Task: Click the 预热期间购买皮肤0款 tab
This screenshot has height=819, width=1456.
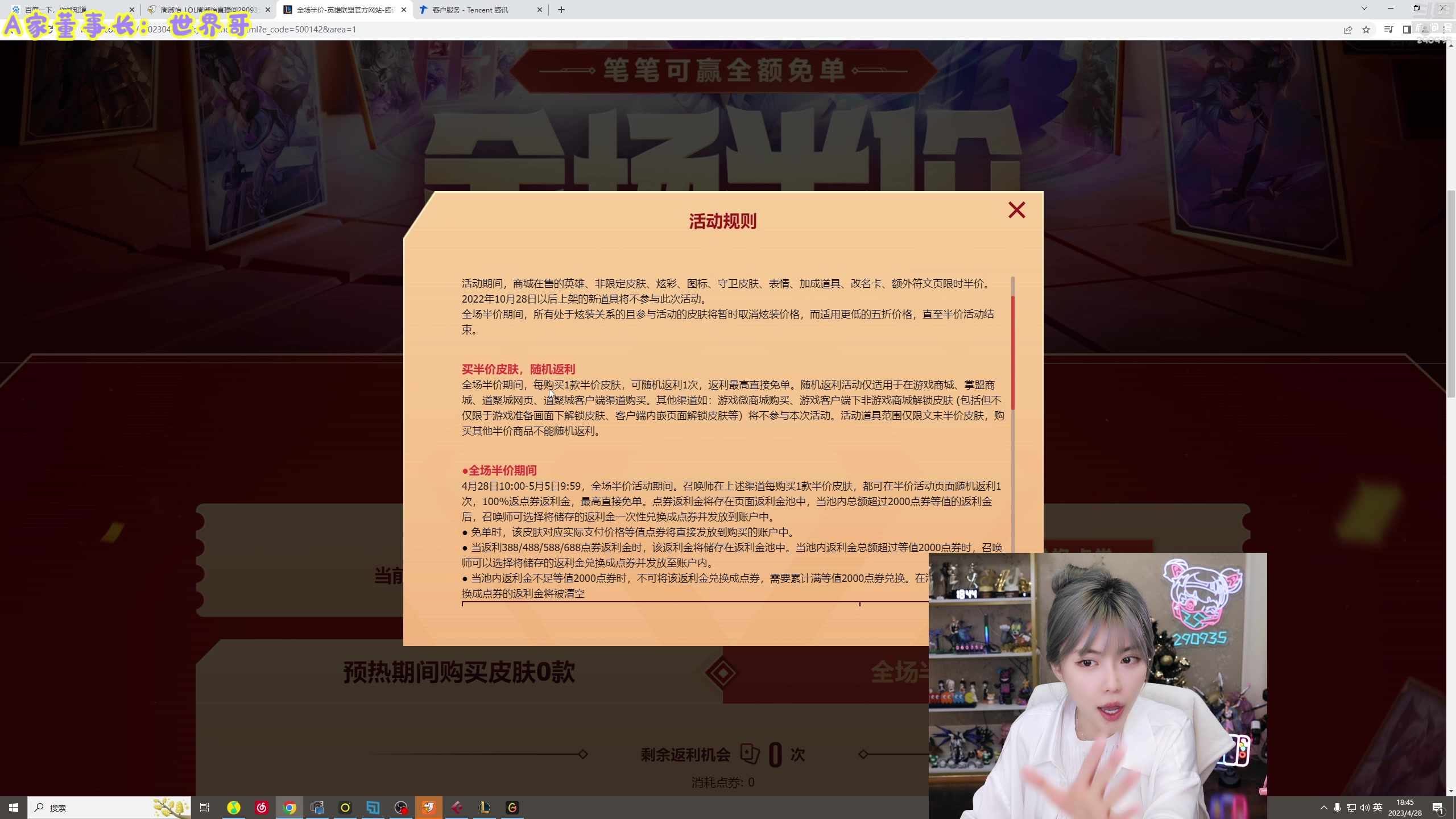Action: tap(459, 672)
